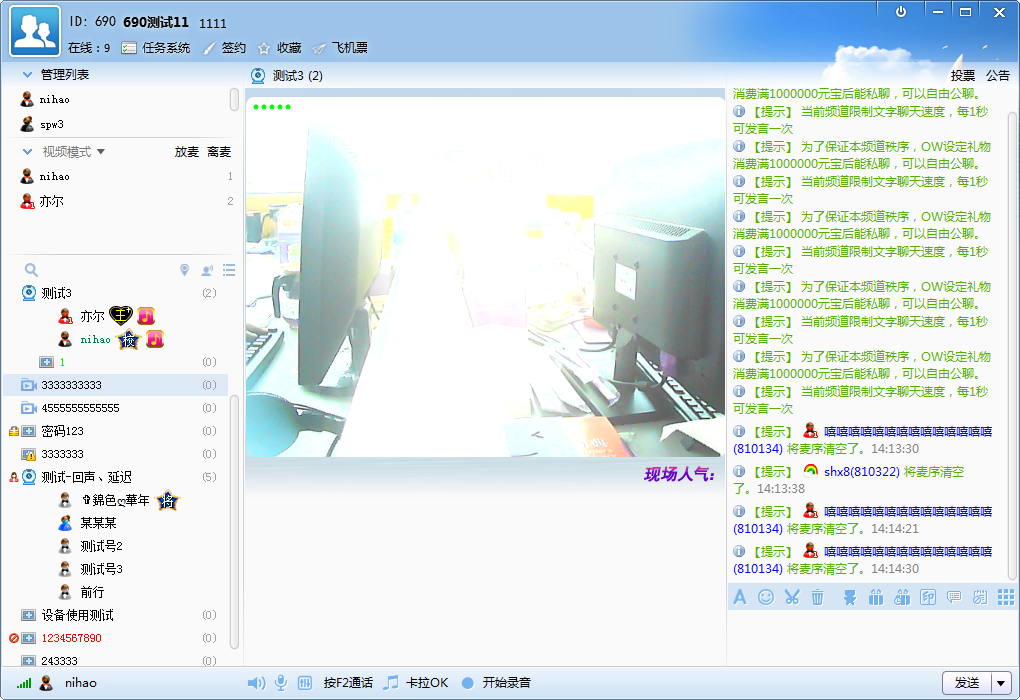
Task: Click the channel tree scrollbar
Action: point(234,520)
